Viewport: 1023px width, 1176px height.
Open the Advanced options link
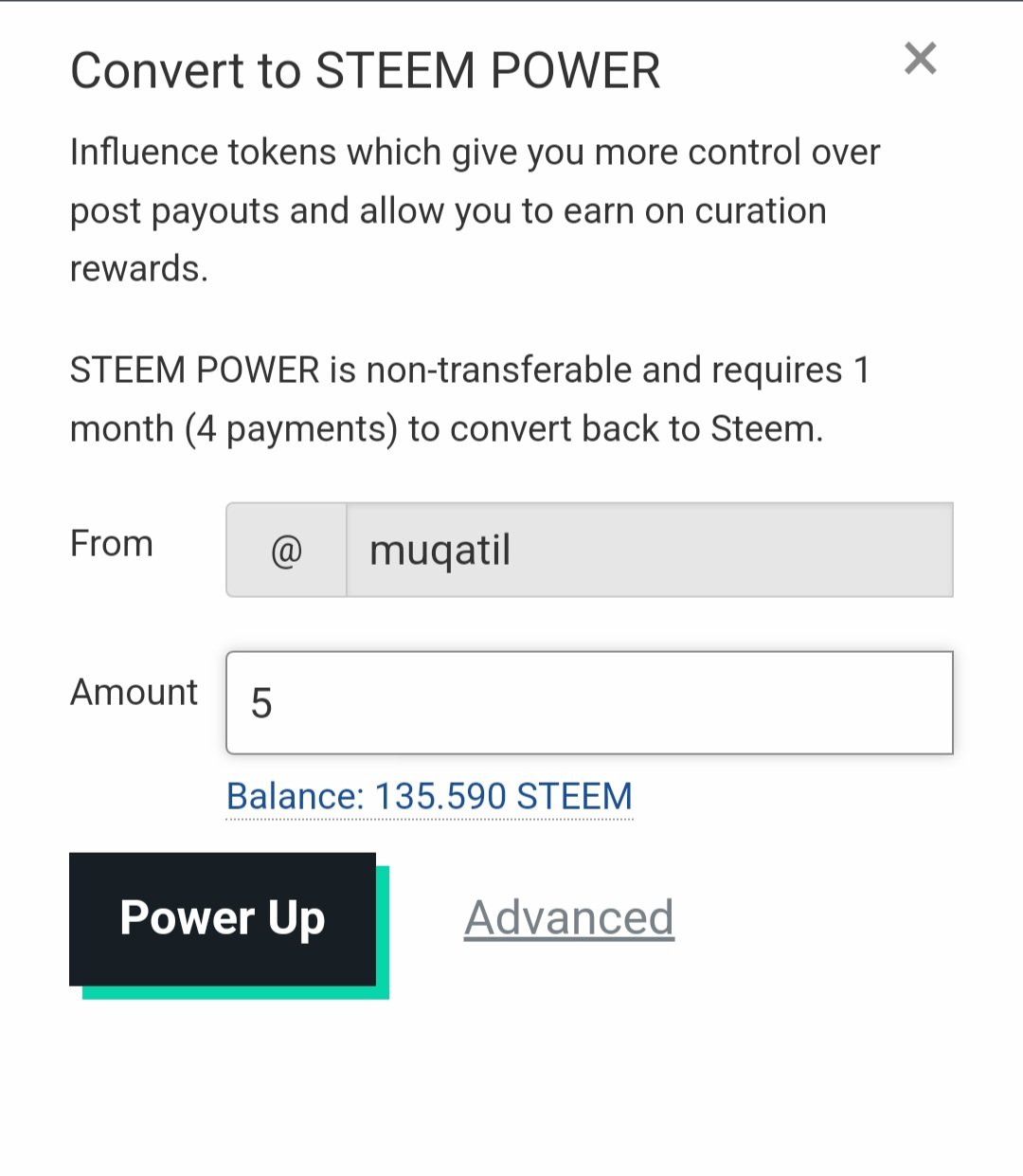coord(568,917)
